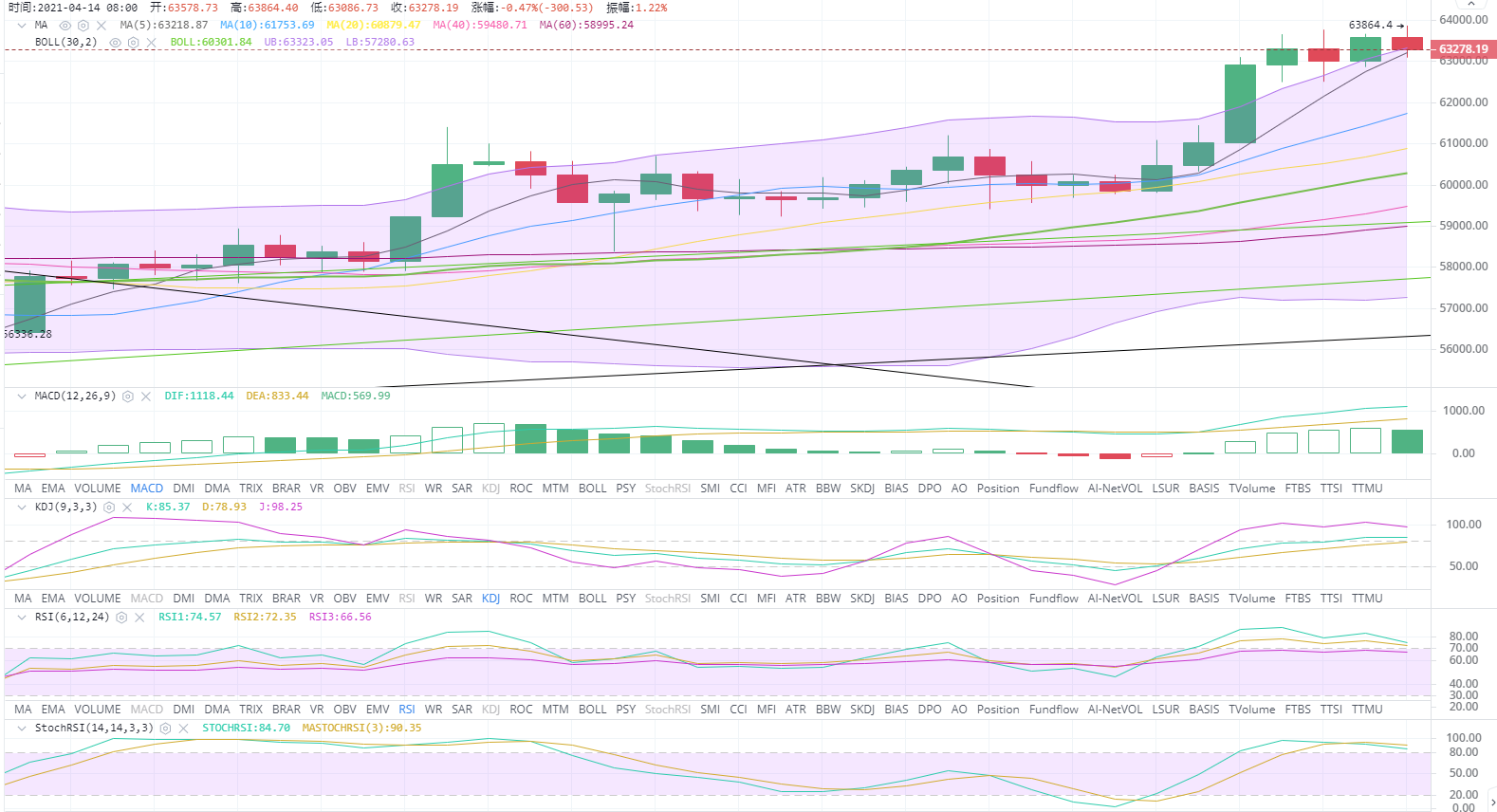
Task: Select BOLL tab in KDJ-highlighted indicator row
Action: click(592, 599)
